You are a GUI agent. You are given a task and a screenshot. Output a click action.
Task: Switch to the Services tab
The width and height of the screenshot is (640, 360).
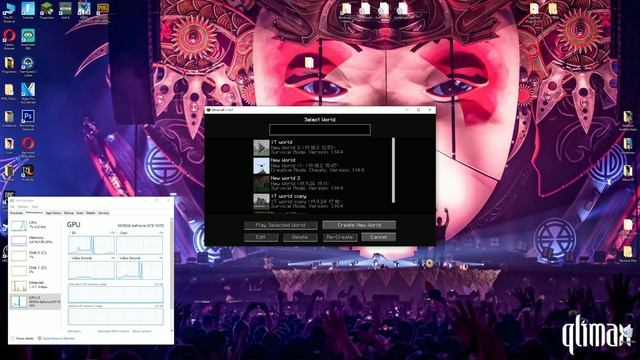pyautogui.click(x=103, y=213)
